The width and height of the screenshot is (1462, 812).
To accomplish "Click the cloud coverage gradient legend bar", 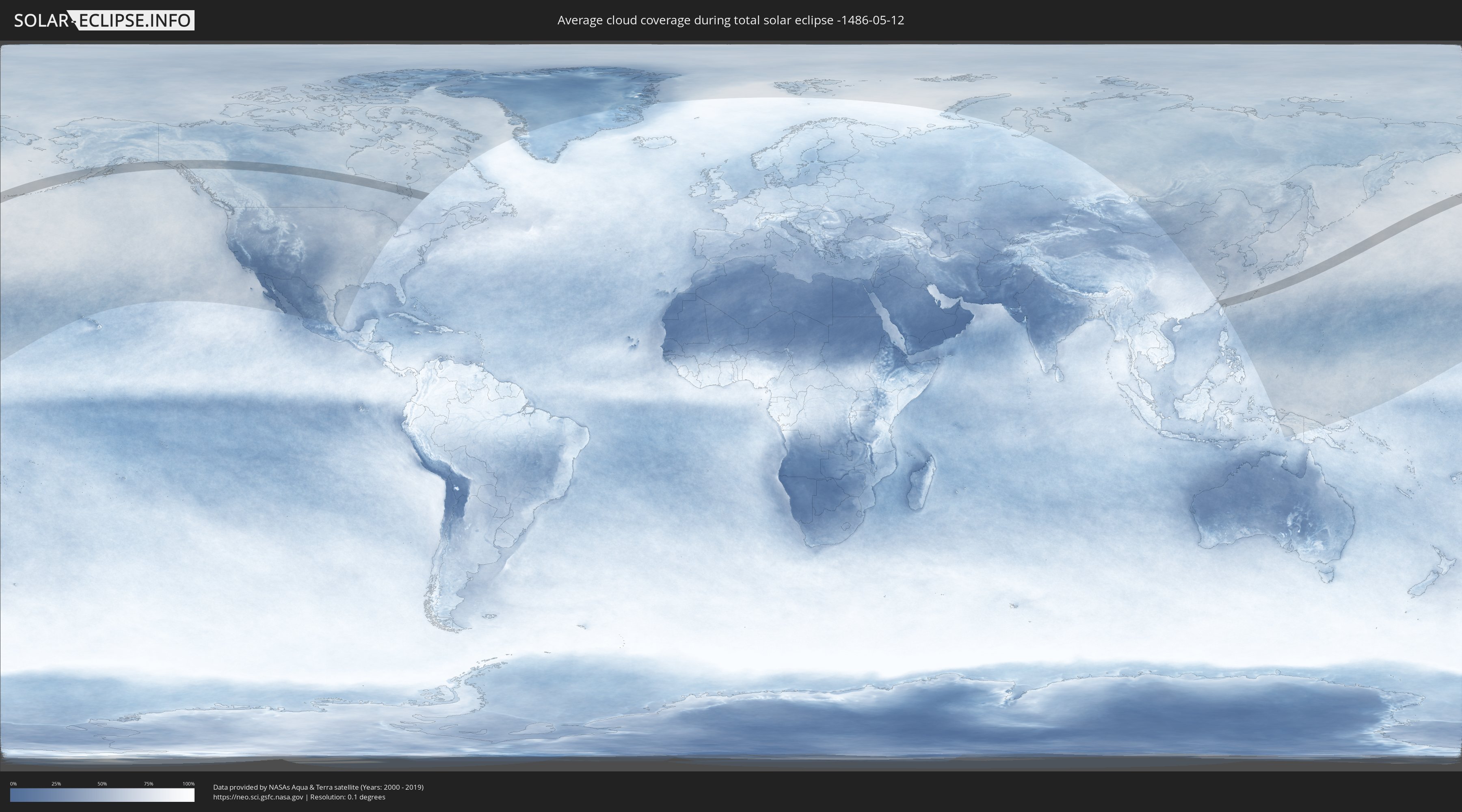I will pyautogui.click(x=102, y=795).
